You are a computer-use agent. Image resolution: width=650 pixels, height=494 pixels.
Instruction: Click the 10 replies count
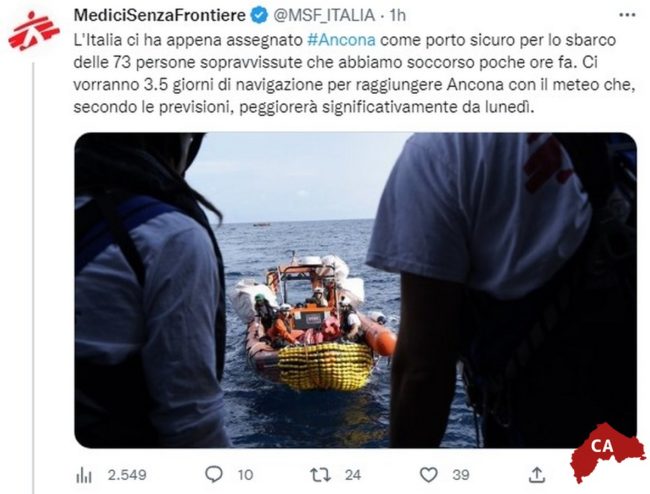point(245,475)
